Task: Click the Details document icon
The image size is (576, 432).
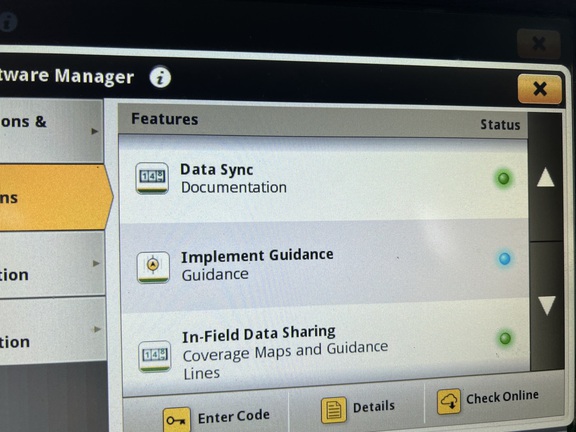Action: tap(334, 410)
